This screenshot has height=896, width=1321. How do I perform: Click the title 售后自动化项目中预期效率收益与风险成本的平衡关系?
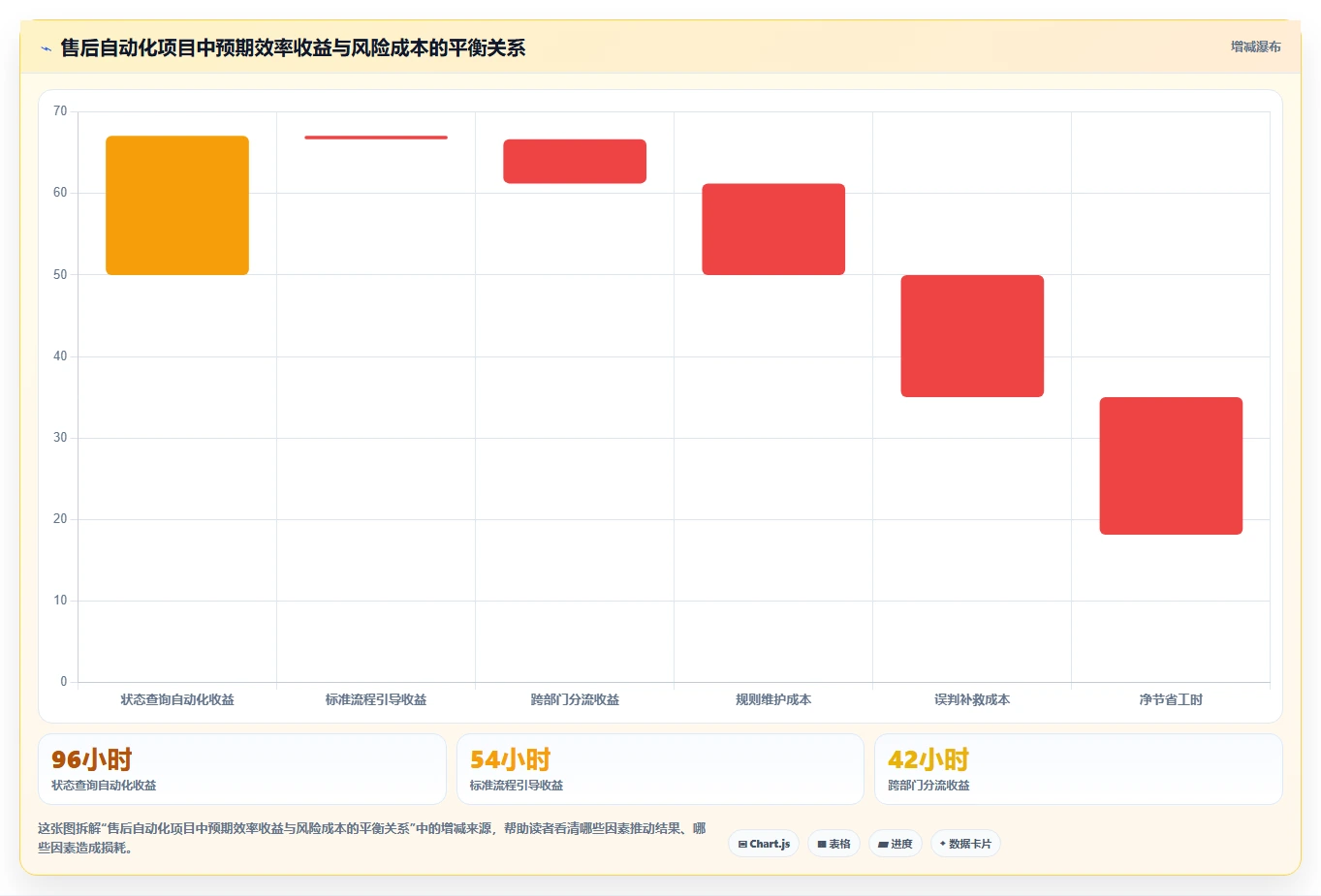click(293, 47)
